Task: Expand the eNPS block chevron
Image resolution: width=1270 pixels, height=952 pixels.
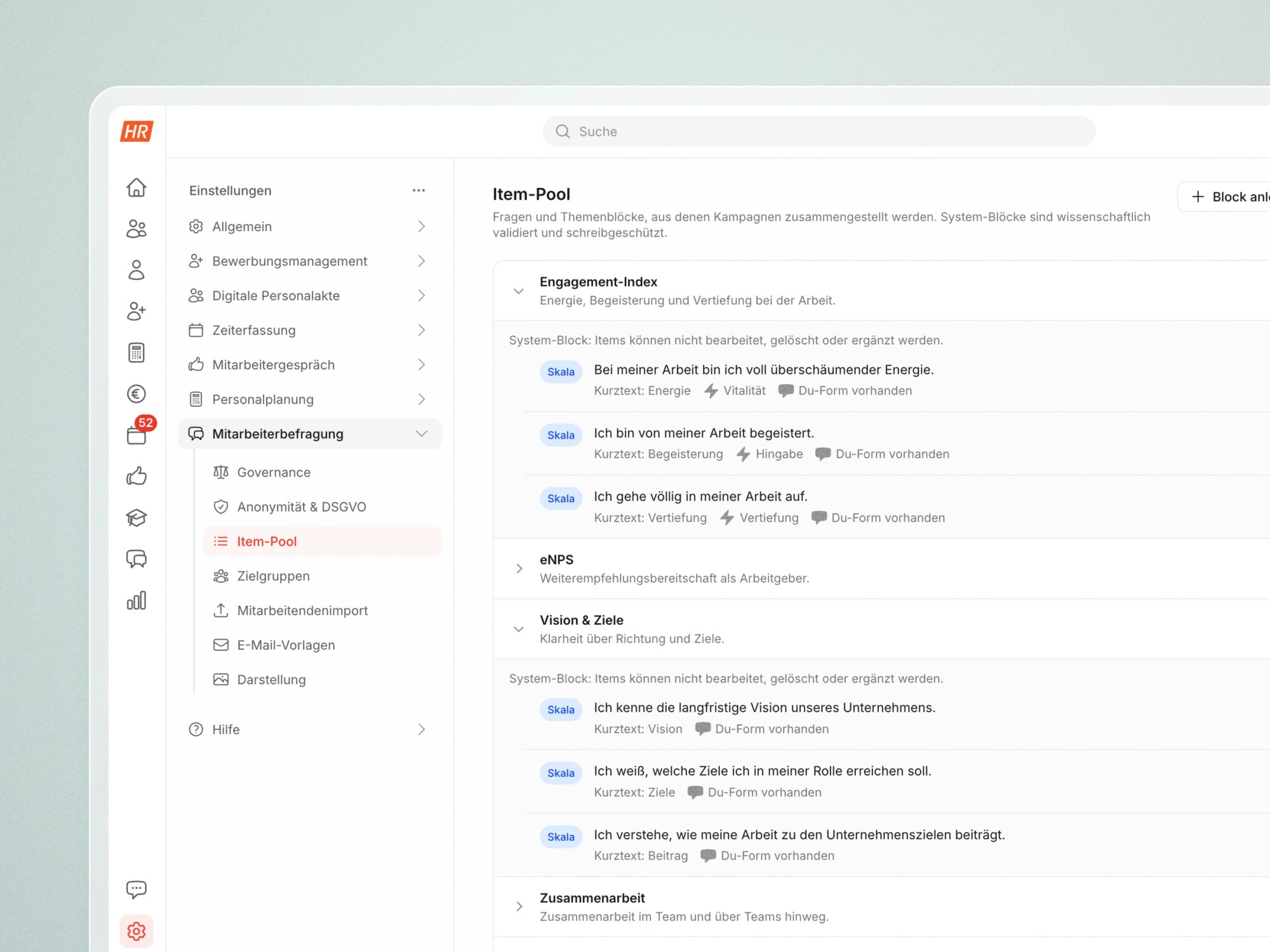Action: (x=519, y=568)
